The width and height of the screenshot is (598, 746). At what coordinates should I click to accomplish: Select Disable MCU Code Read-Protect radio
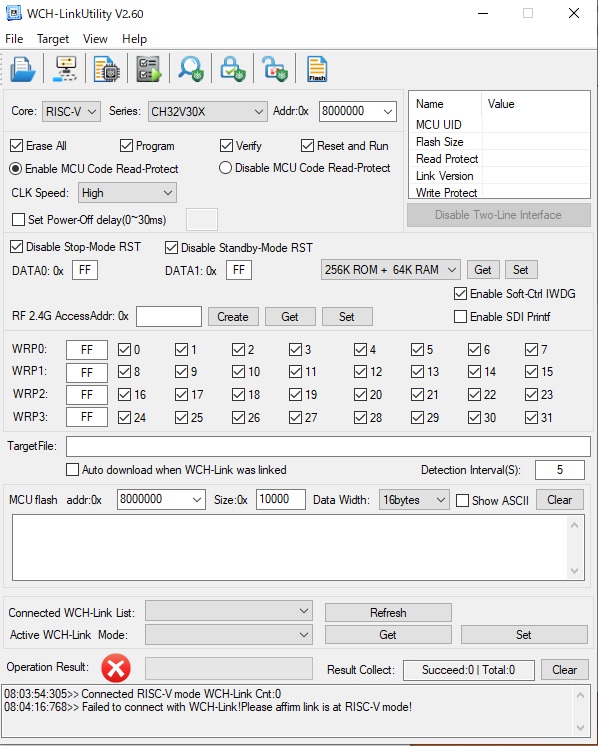point(225,168)
